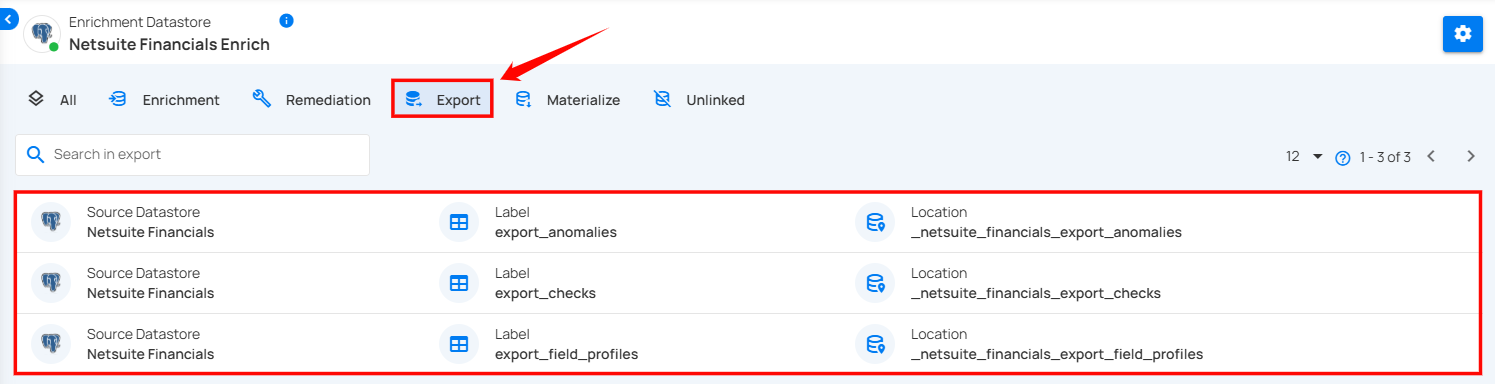Switch to the All tab
Image resolution: width=1495 pixels, height=384 pixels.
click(52, 100)
